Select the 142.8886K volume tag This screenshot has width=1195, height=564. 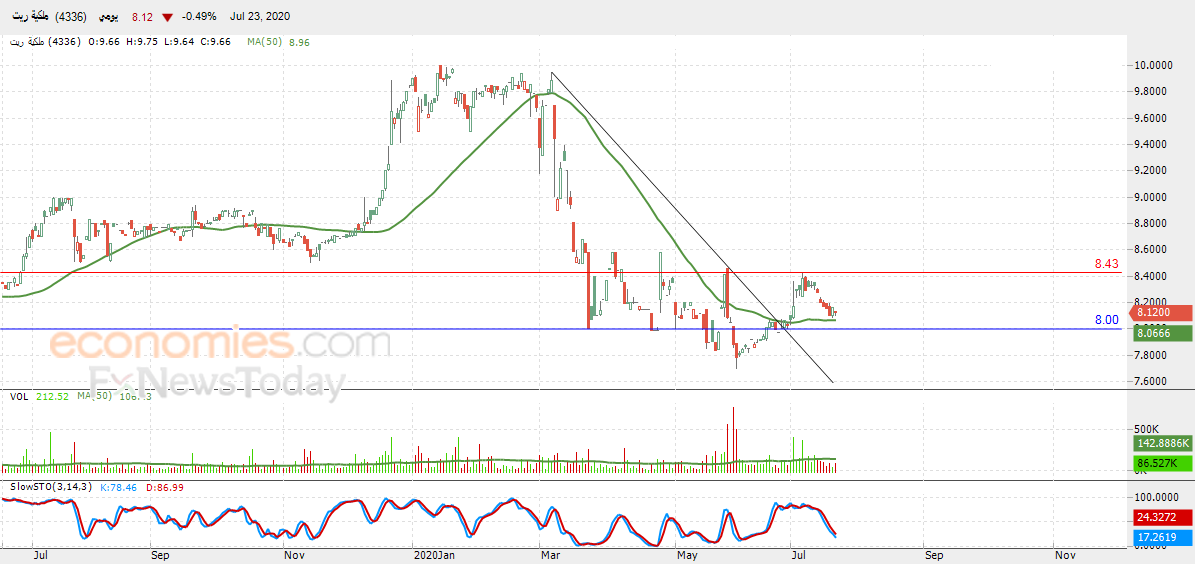1161,443
